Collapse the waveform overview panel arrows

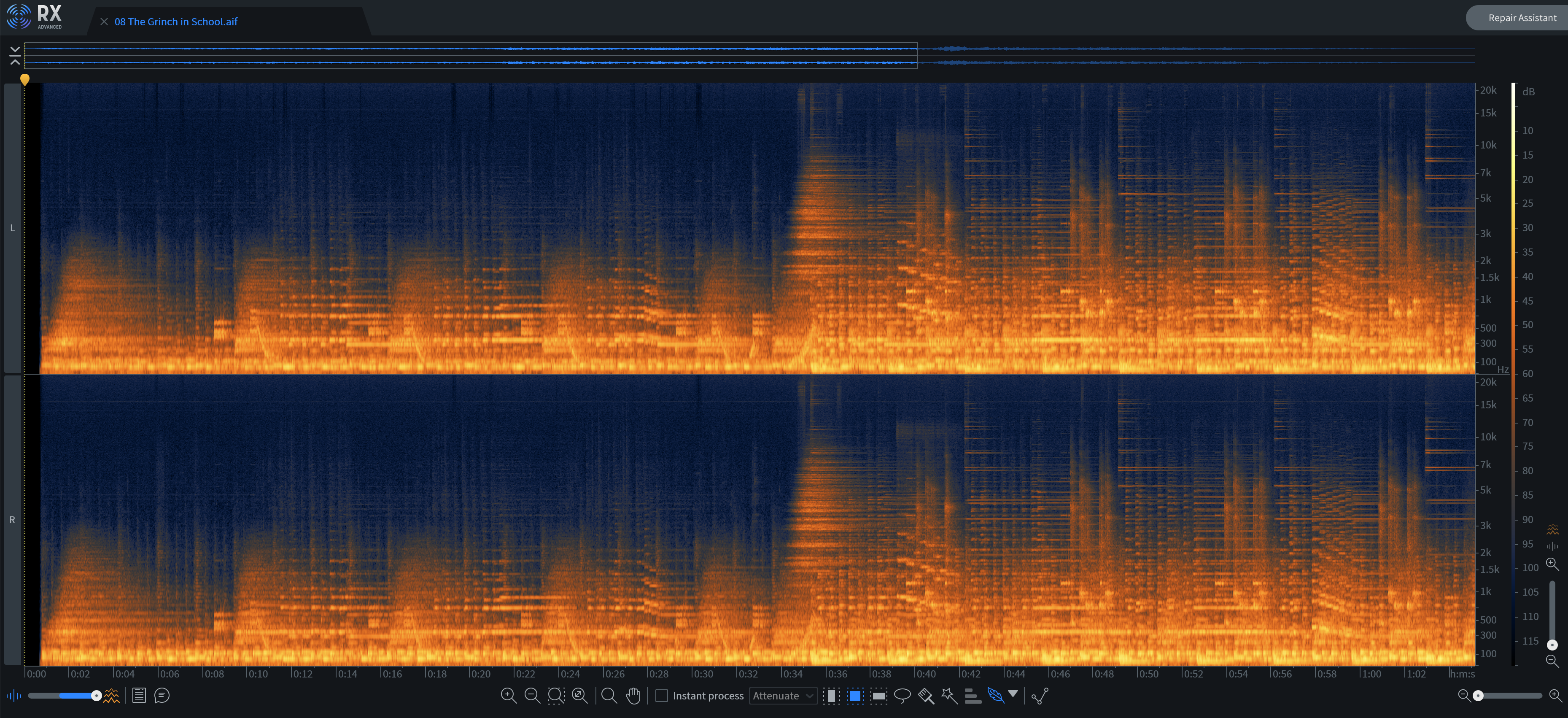coord(15,55)
